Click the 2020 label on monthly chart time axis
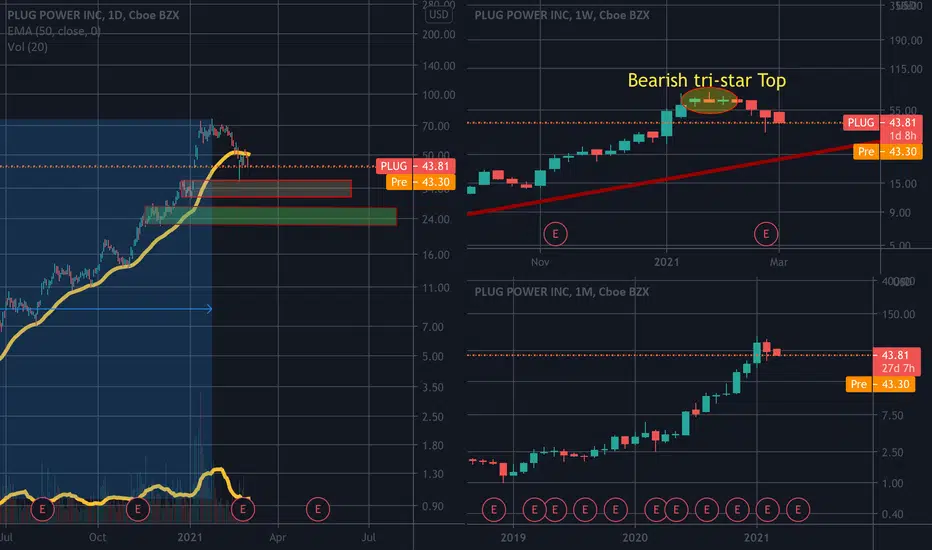This screenshot has width=932, height=550. pyautogui.click(x=635, y=538)
